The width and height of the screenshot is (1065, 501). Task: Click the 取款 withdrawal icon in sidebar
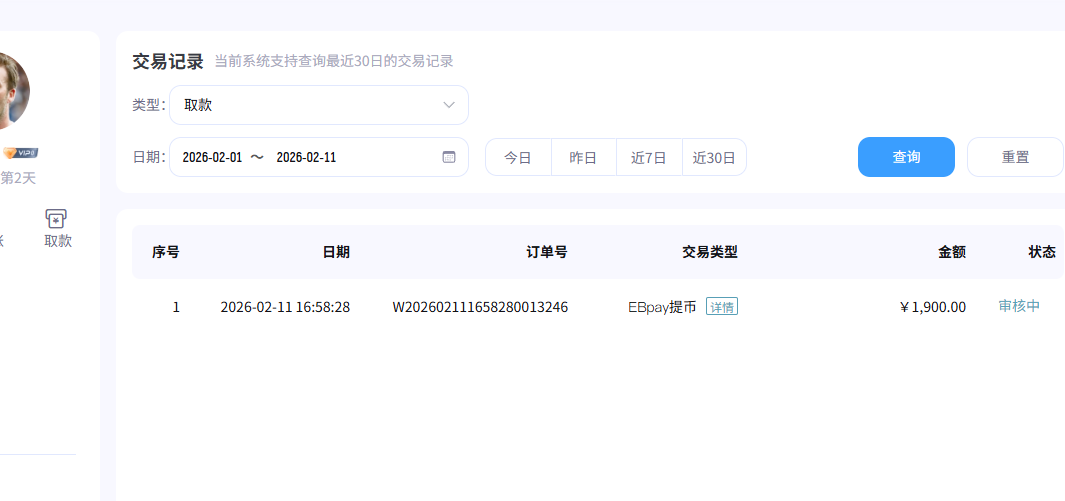pos(57,219)
